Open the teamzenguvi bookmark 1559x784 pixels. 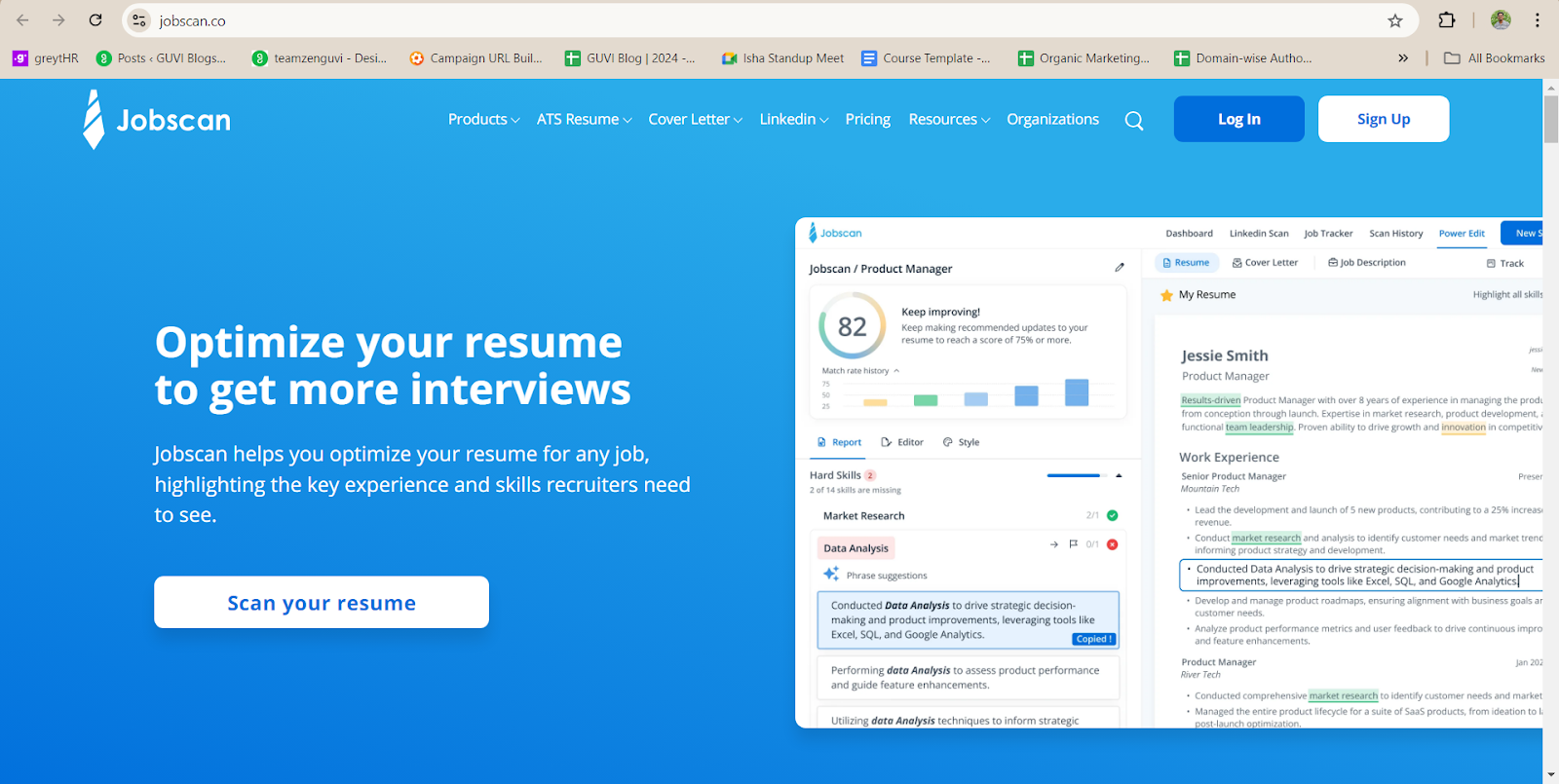coord(320,58)
